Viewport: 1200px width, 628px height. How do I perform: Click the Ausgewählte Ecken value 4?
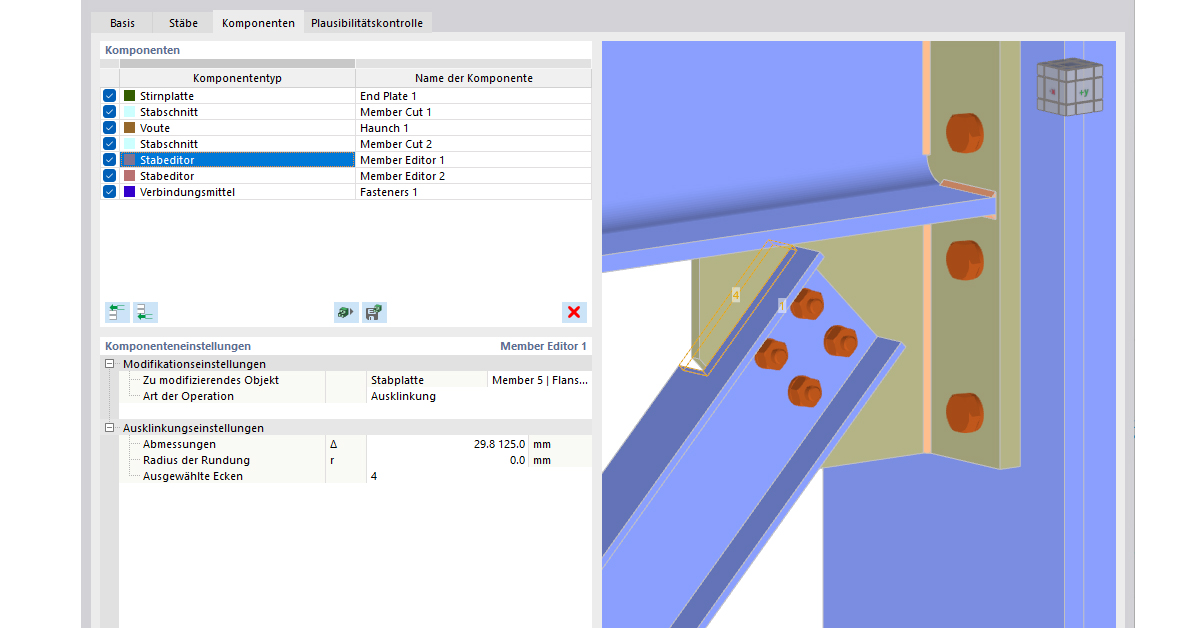click(x=479, y=476)
